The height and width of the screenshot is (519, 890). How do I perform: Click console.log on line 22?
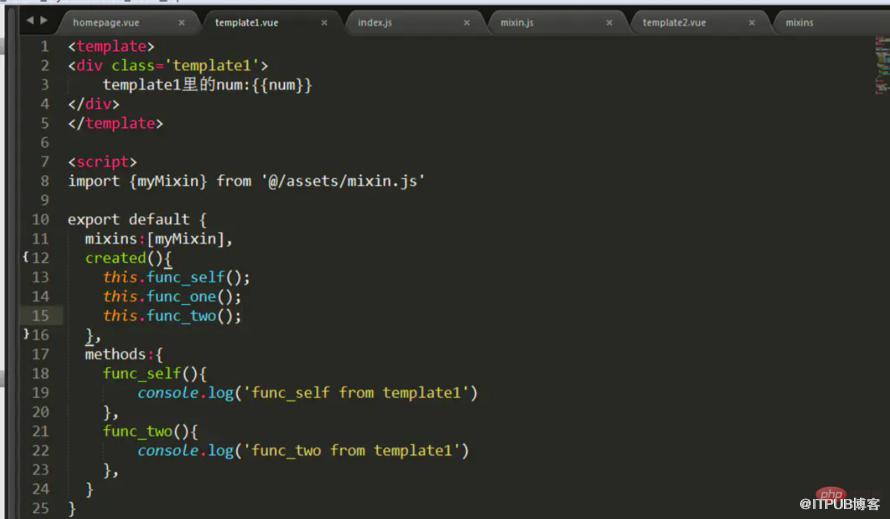point(186,451)
